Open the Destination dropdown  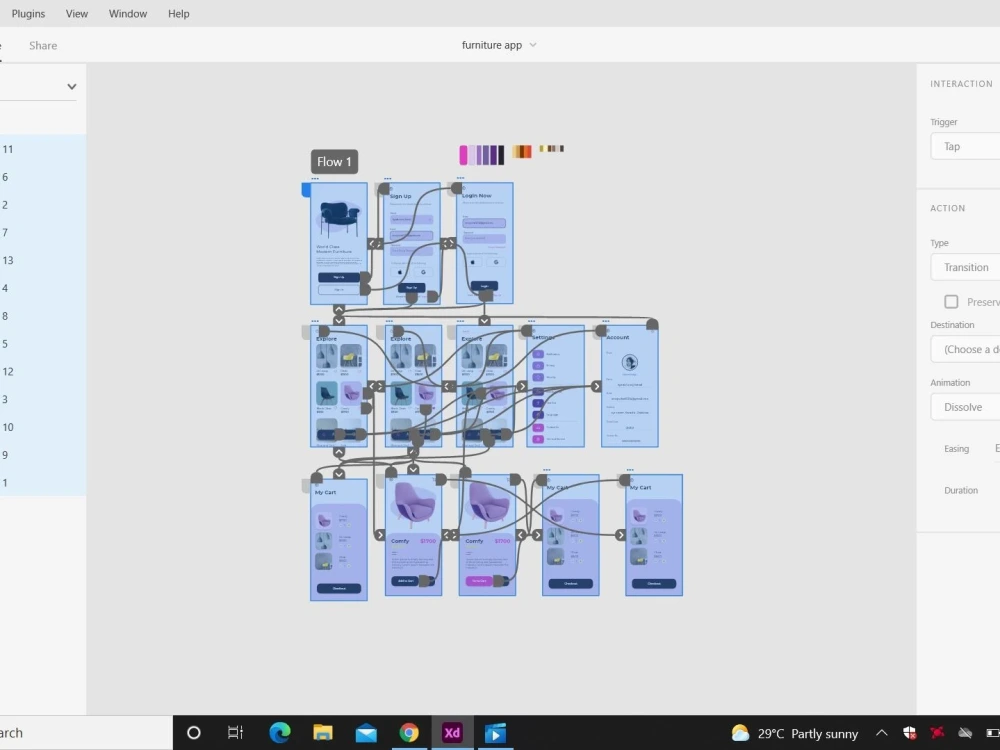[965, 349]
